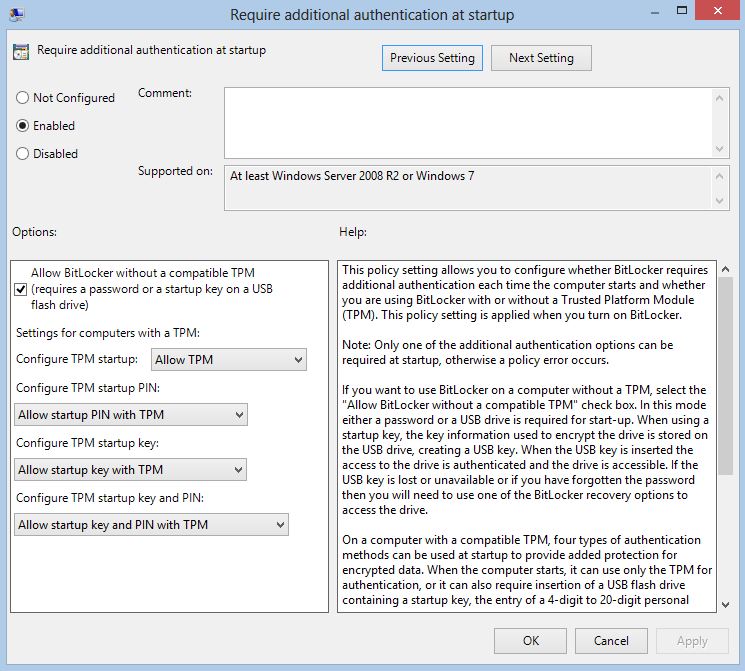Viewport: 745px width, 671px height.
Task: Toggle Allow BitLocker without a compatible TPM checkbox
Action: coord(20,289)
